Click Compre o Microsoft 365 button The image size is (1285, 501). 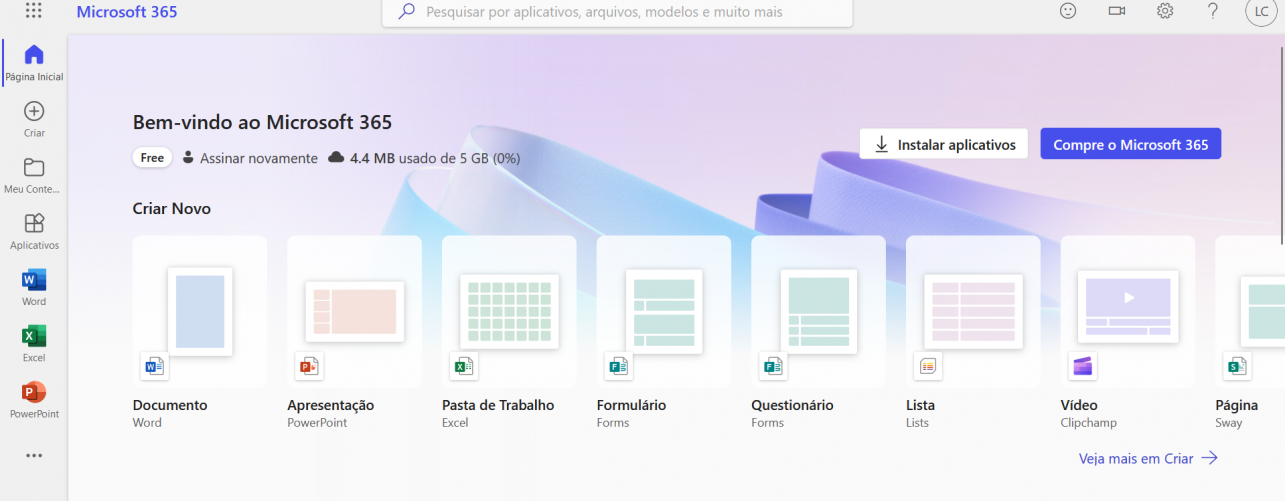[1130, 144]
